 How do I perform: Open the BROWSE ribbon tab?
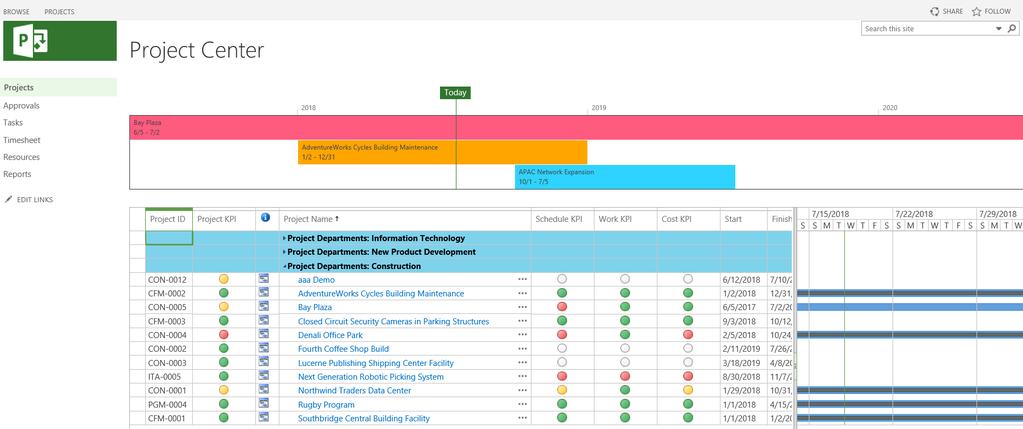16,12
